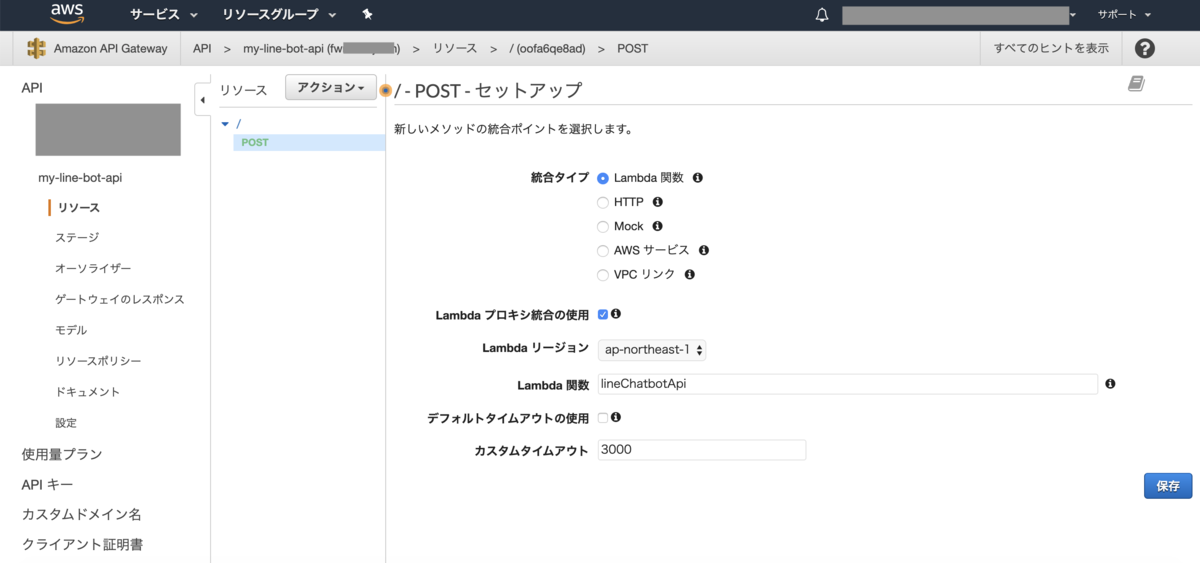Show info for Lambda 関数 integration type
Viewport: 1200px width, 563px height.
[x=698, y=178]
